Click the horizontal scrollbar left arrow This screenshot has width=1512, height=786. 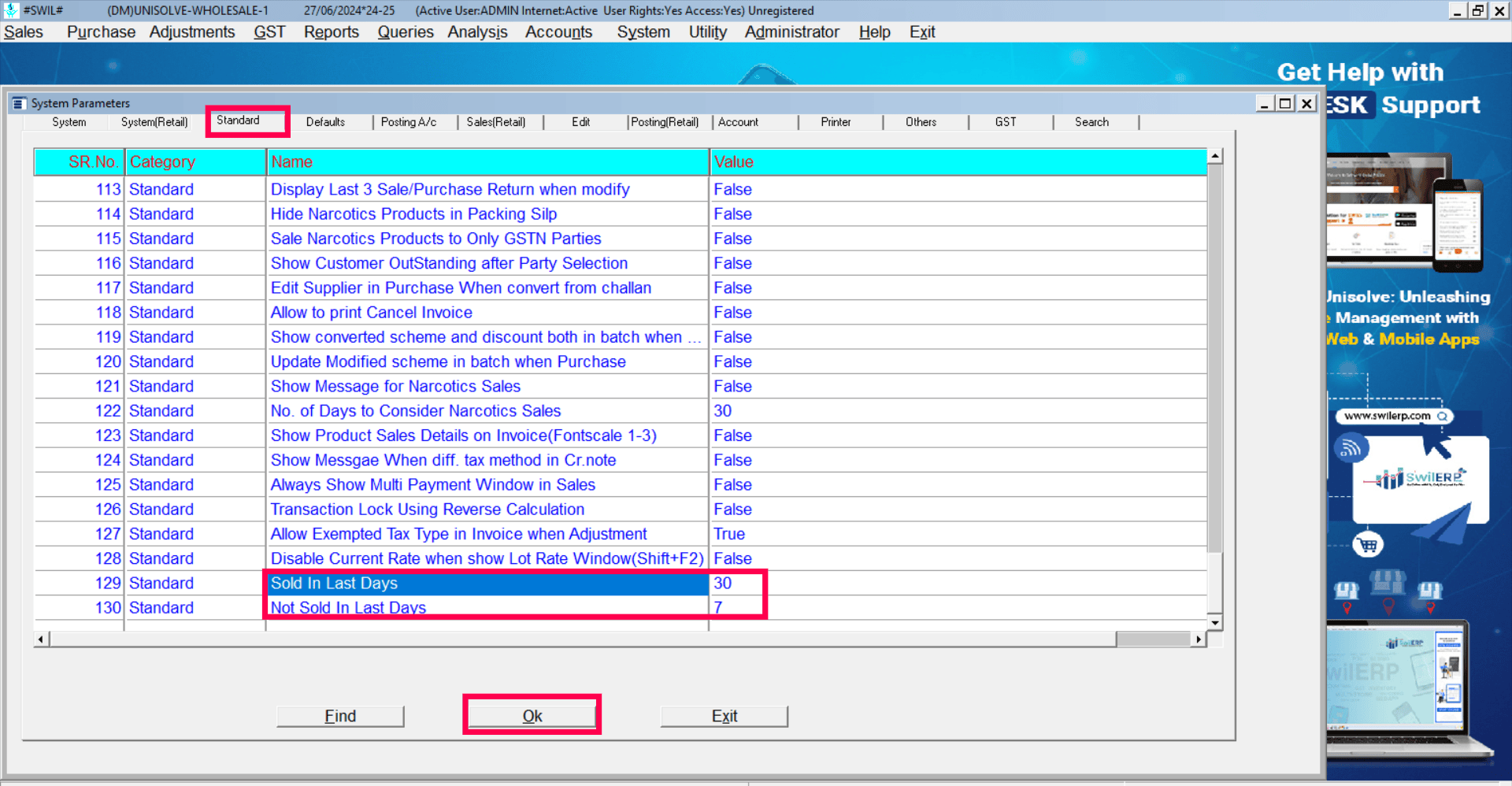[x=41, y=639]
